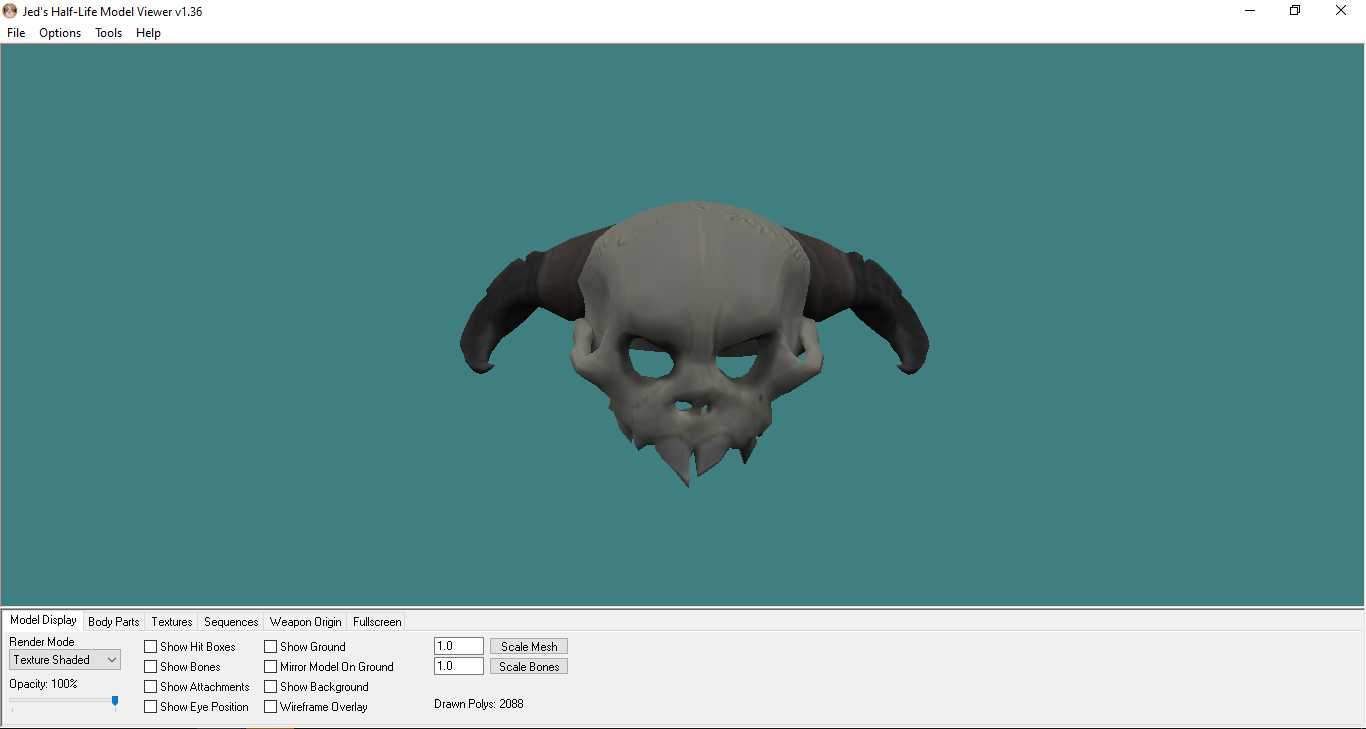Viewport: 1366px width, 729px height.
Task: Click the Scale Bones value input field
Action: pyautogui.click(x=459, y=666)
